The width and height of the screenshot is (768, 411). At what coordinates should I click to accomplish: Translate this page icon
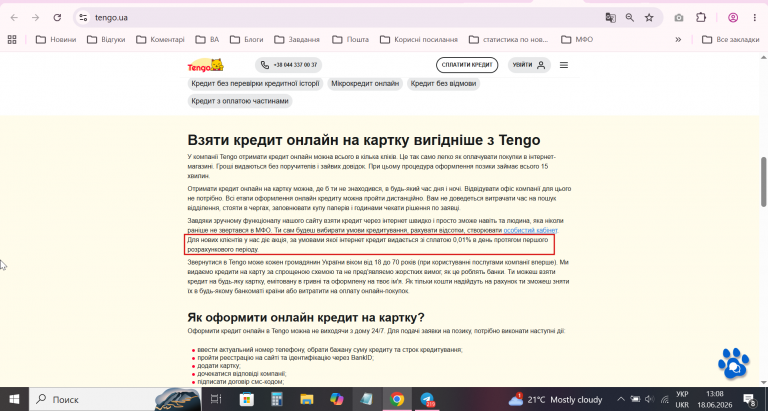[610, 18]
